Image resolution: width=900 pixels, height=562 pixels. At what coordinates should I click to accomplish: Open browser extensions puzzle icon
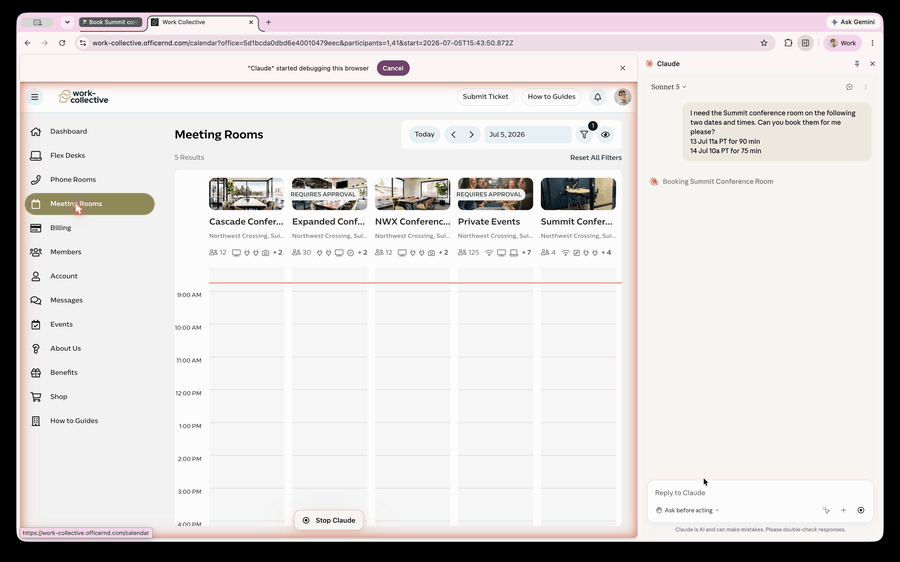pyautogui.click(x=788, y=43)
